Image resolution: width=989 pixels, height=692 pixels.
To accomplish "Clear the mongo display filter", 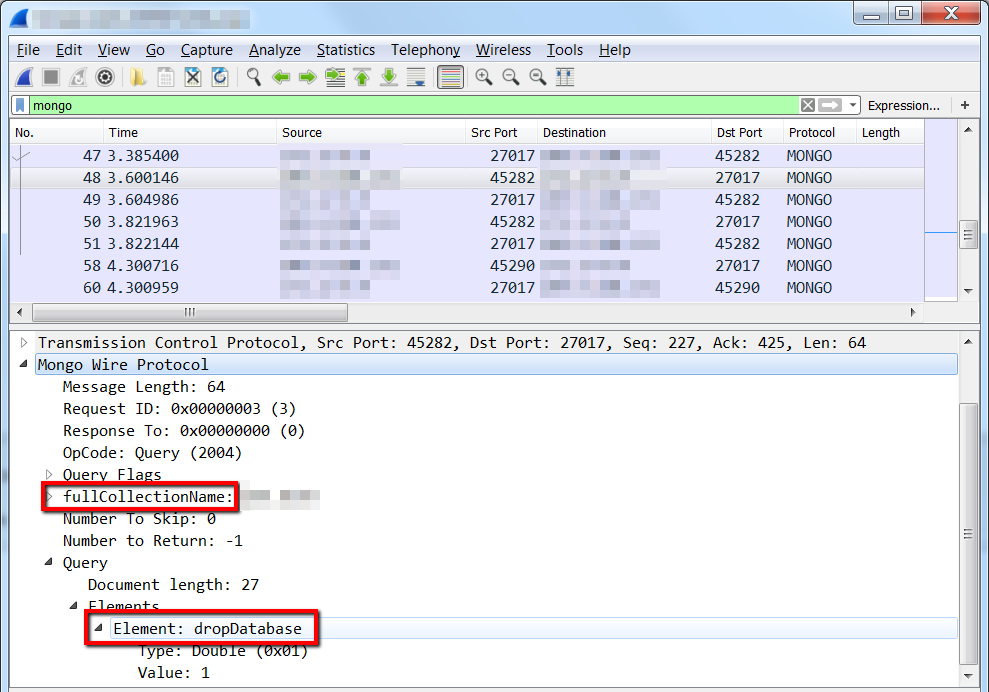I will tap(807, 105).
